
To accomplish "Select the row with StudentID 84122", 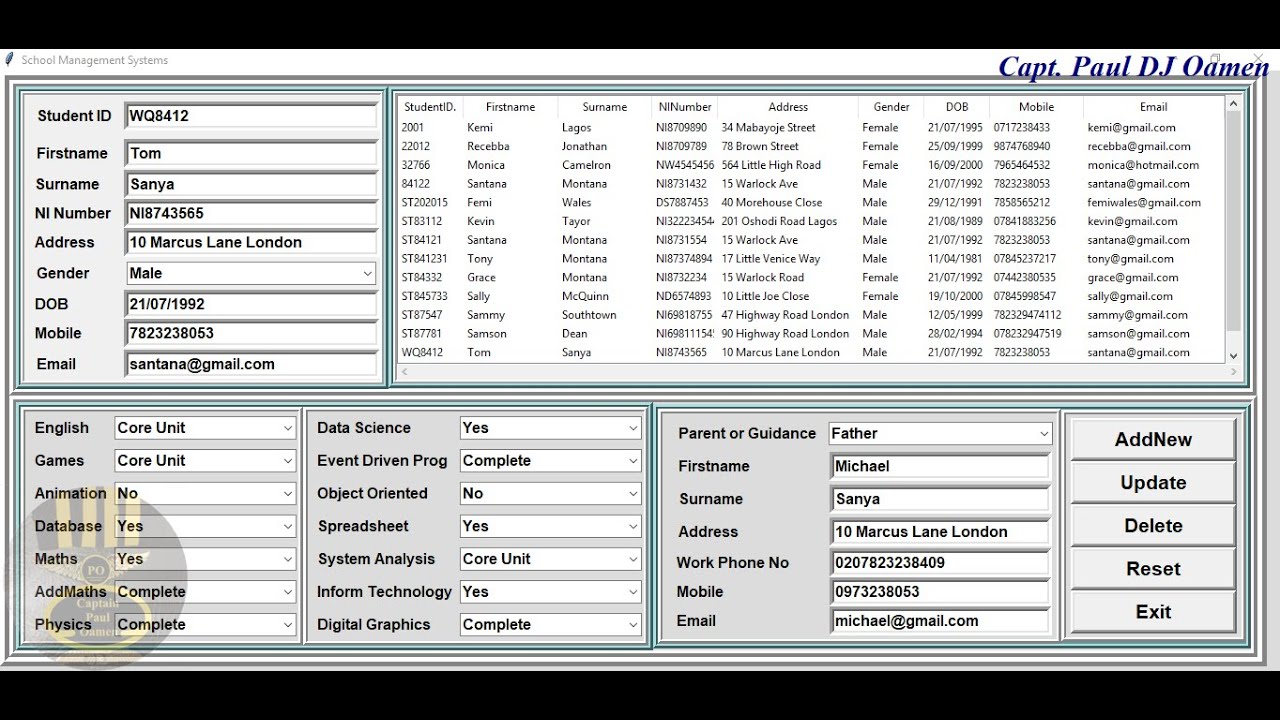I will click(811, 184).
